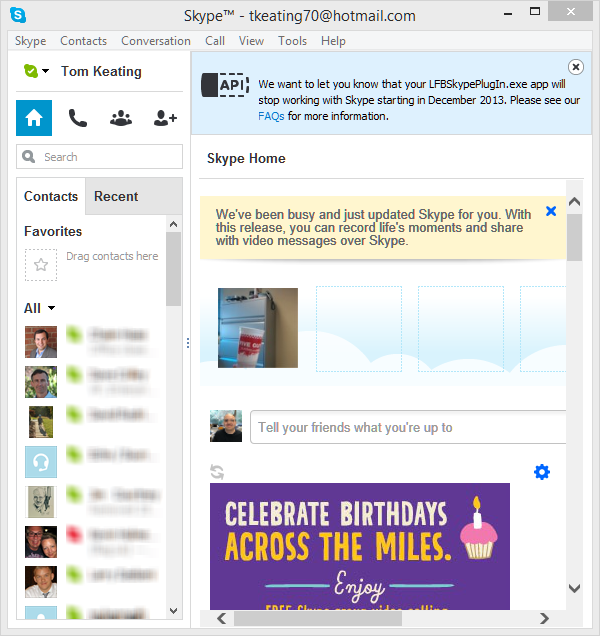
Task: Dismiss the yellow update notice X
Action: click(551, 211)
